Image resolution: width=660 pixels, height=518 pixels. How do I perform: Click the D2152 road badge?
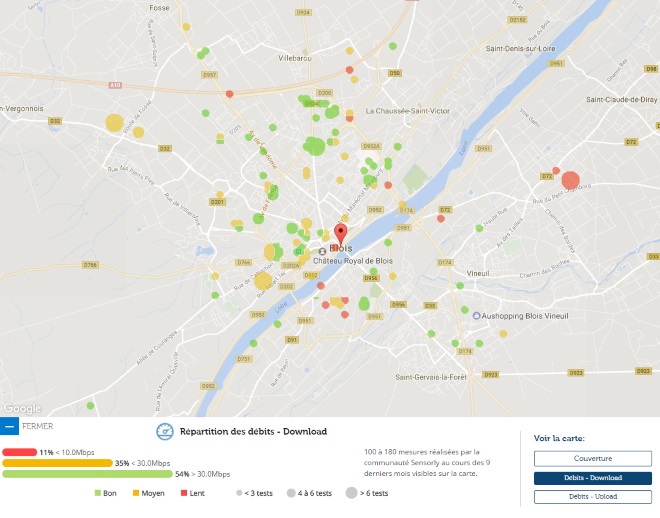point(517,20)
